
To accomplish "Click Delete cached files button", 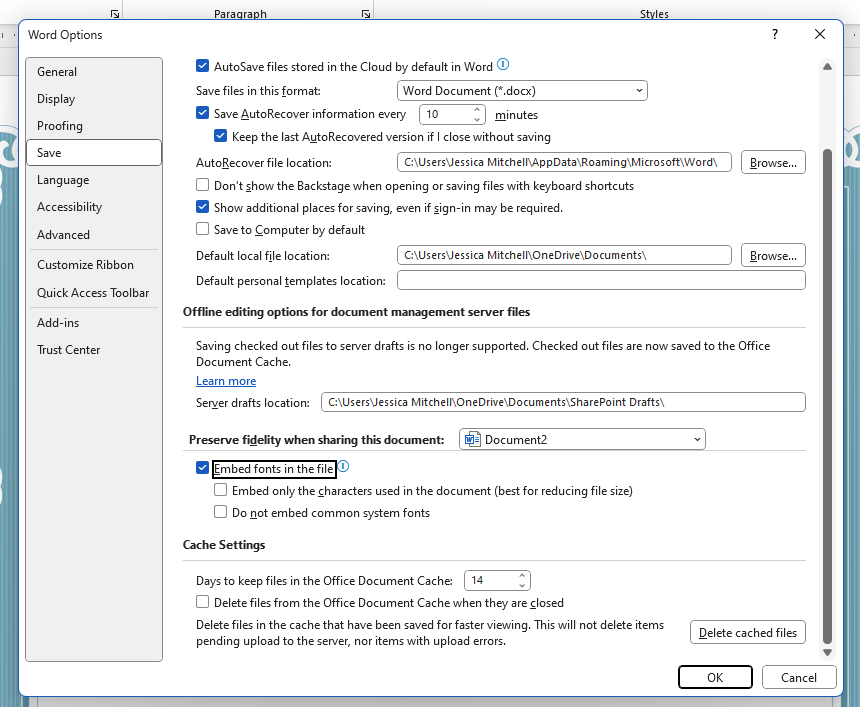I will point(748,632).
